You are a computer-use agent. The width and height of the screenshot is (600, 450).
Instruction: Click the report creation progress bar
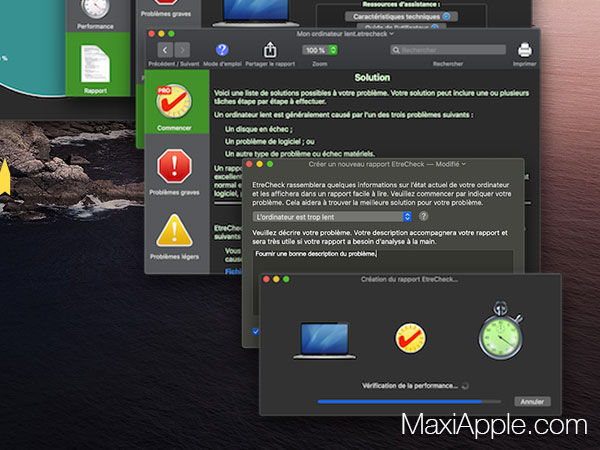tap(409, 401)
